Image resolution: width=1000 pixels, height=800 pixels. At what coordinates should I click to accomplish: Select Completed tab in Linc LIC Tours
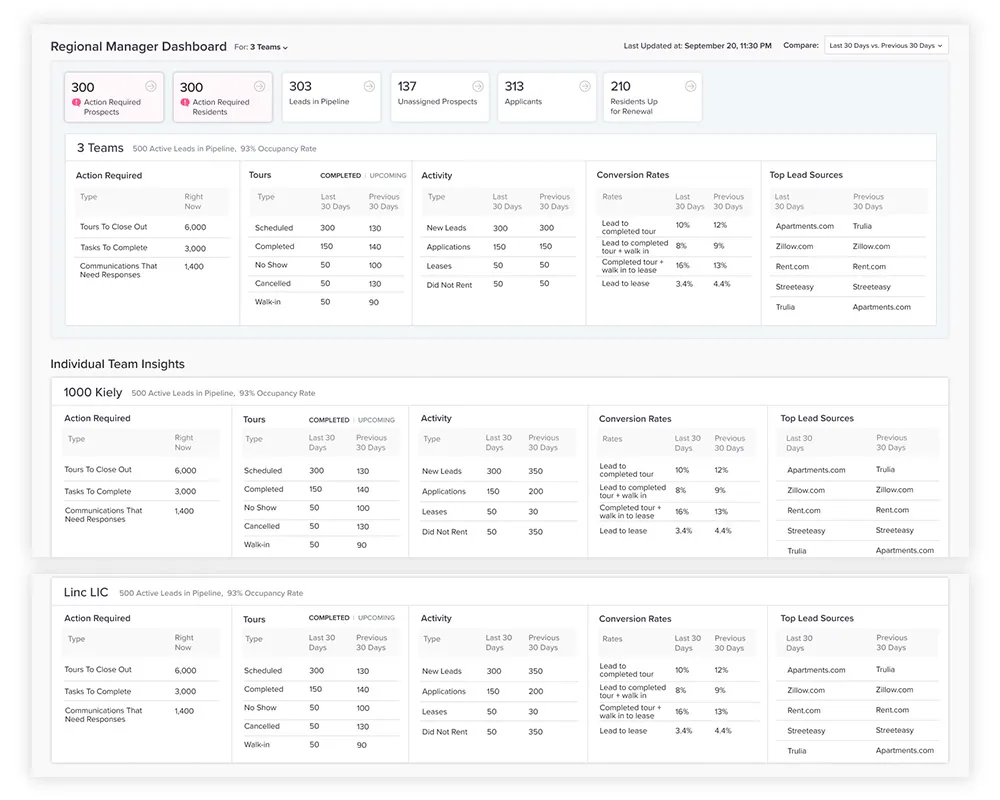point(329,618)
